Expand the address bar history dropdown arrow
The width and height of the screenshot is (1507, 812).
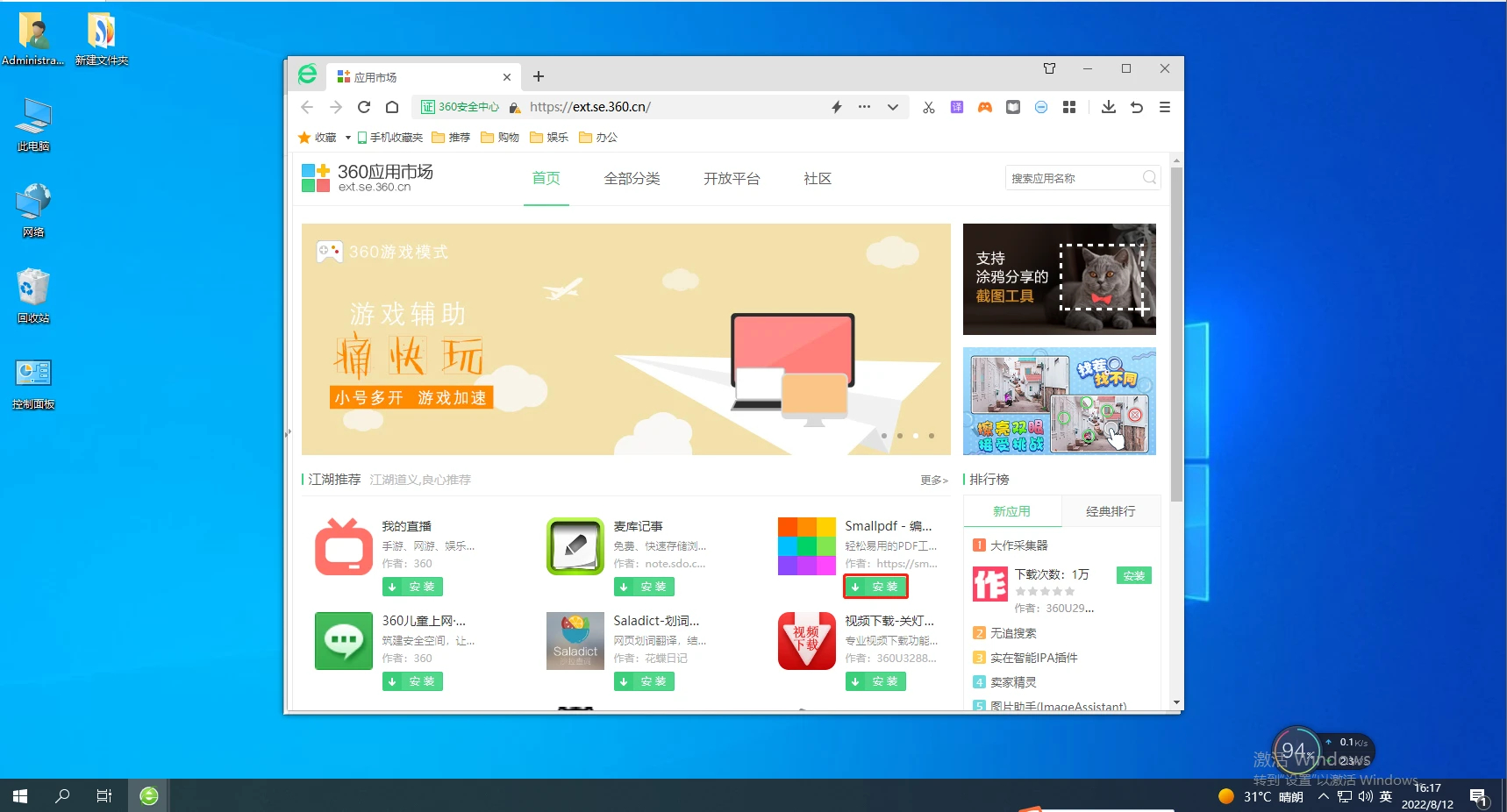[892, 107]
